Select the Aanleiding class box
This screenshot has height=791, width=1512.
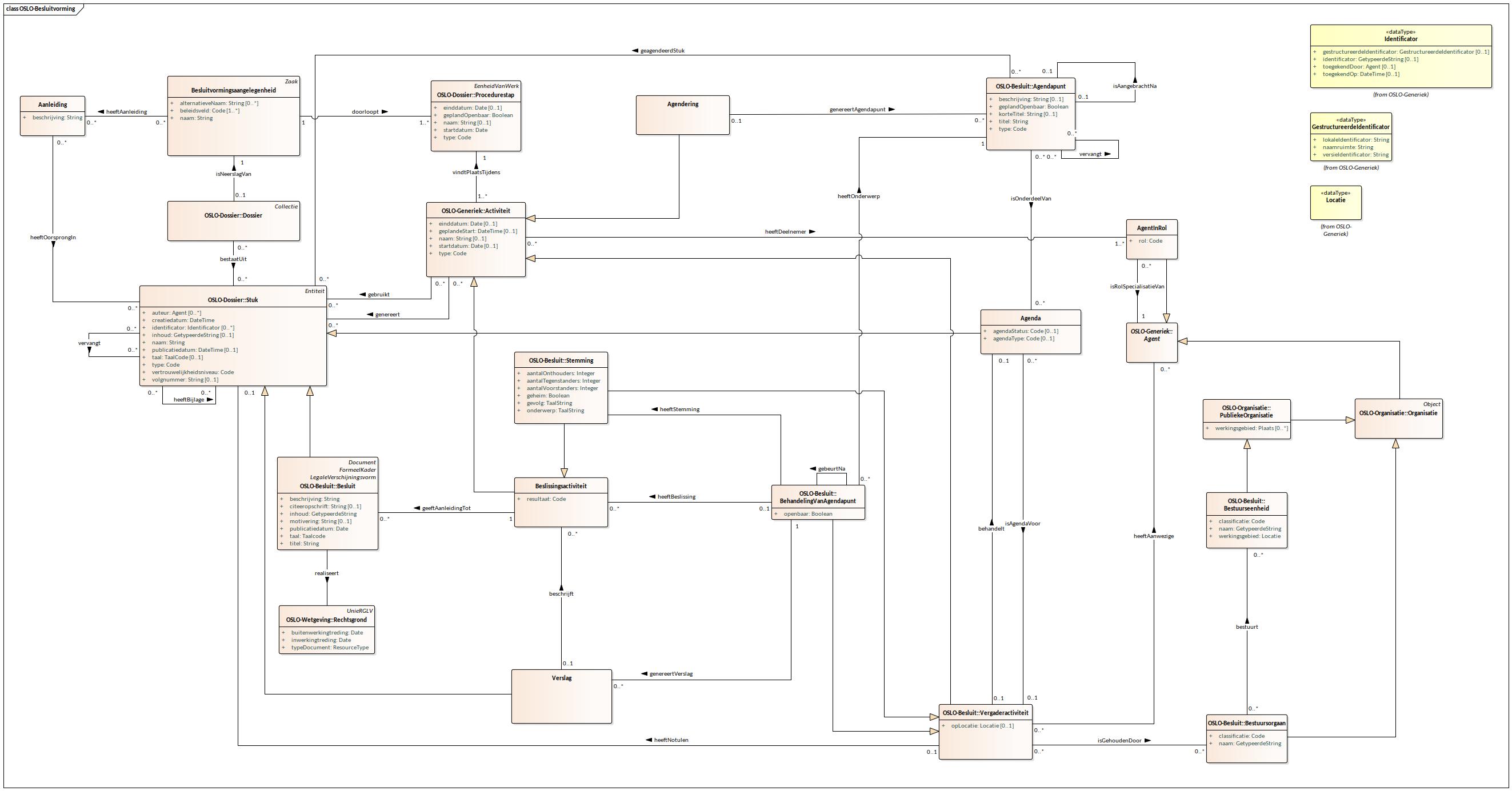[52, 105]
